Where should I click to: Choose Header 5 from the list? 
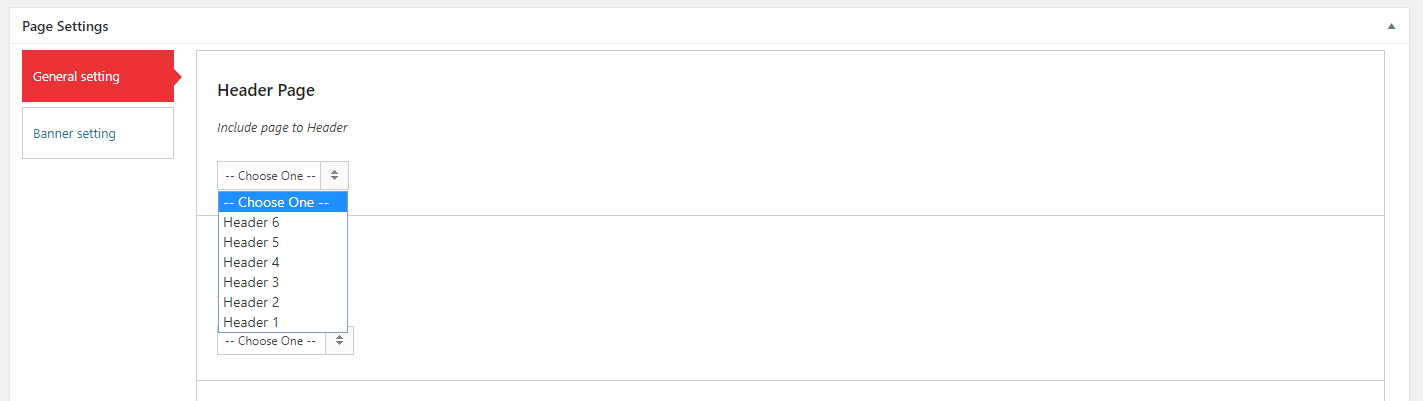[283, 242]
